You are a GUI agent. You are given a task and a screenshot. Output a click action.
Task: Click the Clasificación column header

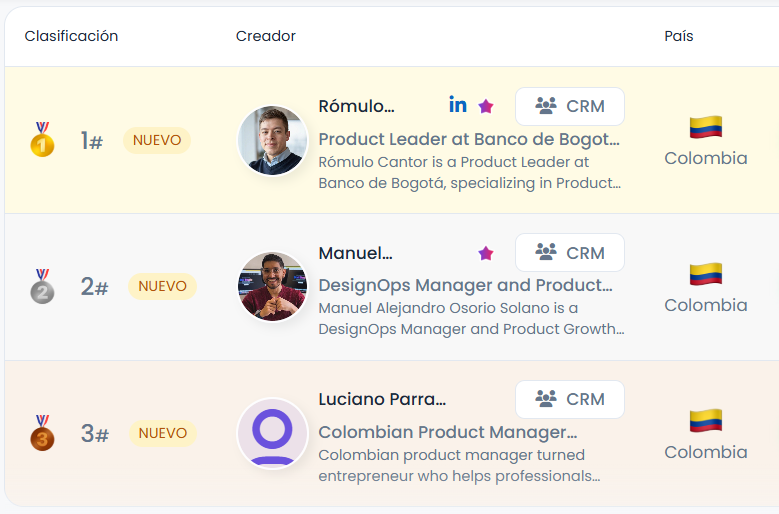click(71, 36)
